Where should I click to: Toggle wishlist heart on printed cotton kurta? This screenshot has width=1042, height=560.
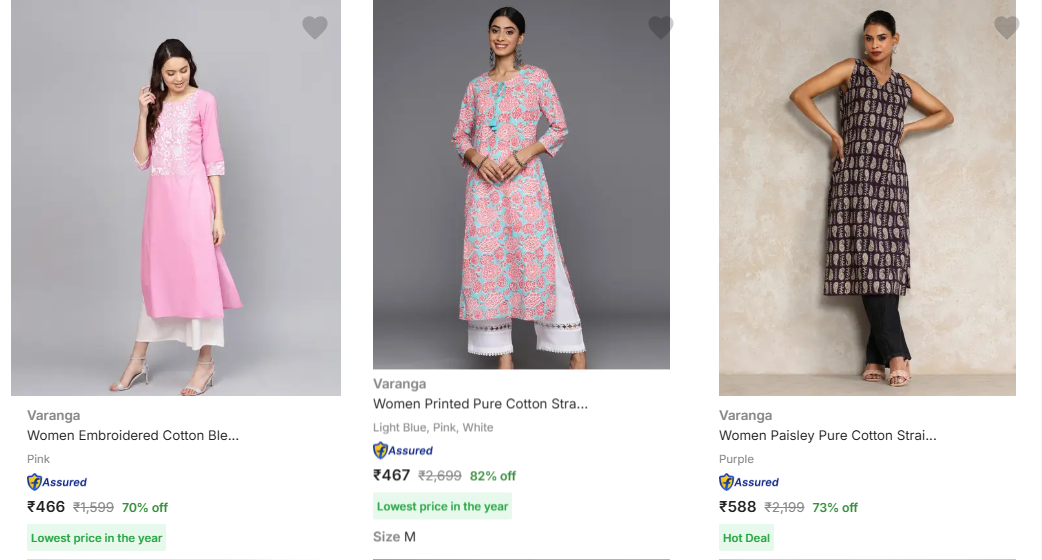(661, 28)
